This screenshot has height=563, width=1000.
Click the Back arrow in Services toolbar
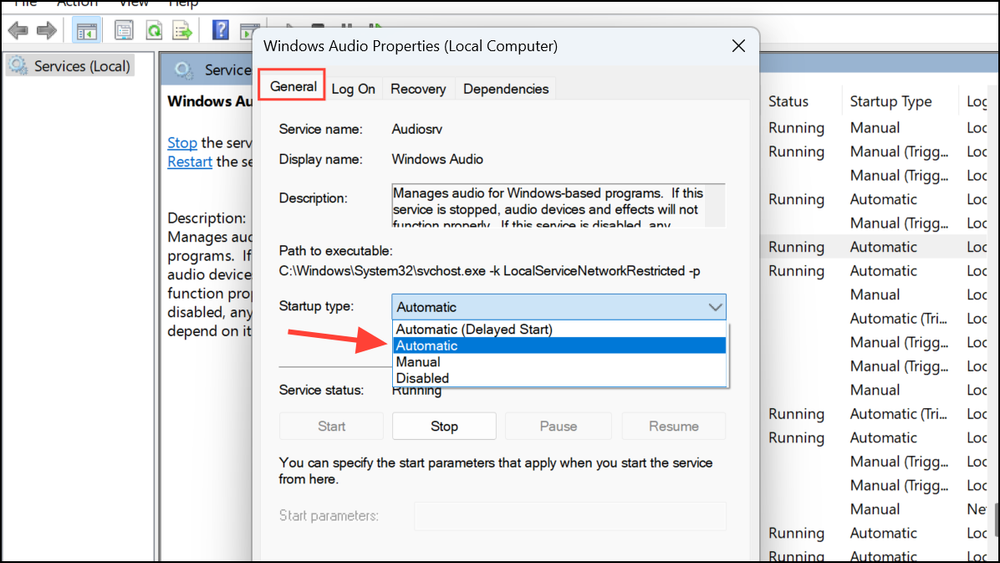[18, 30]
